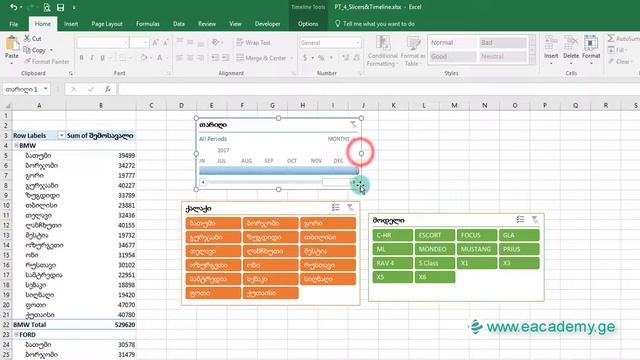Click the Delete cells icon

click(571, 43)
